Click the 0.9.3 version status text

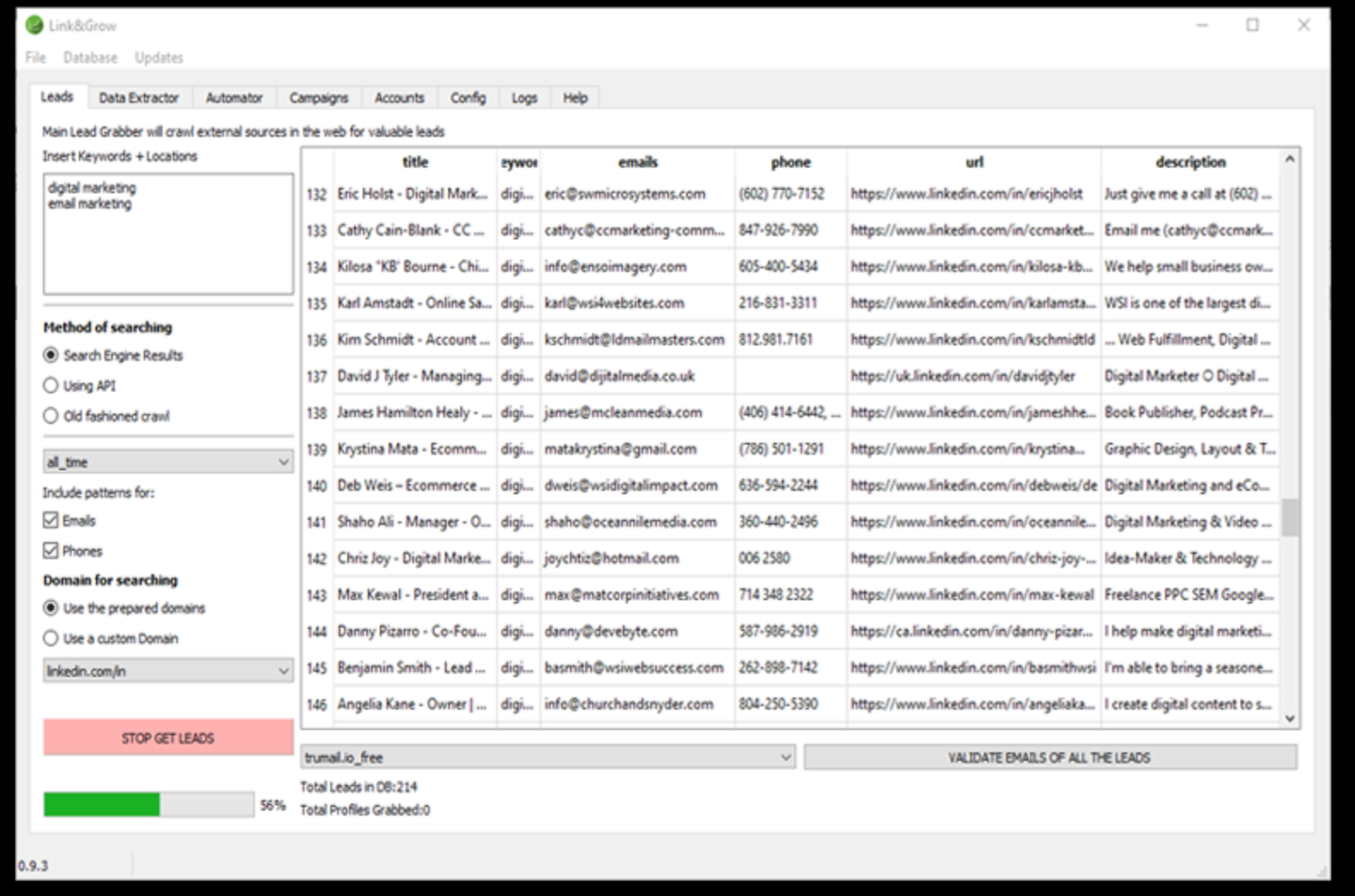point(33,865)
